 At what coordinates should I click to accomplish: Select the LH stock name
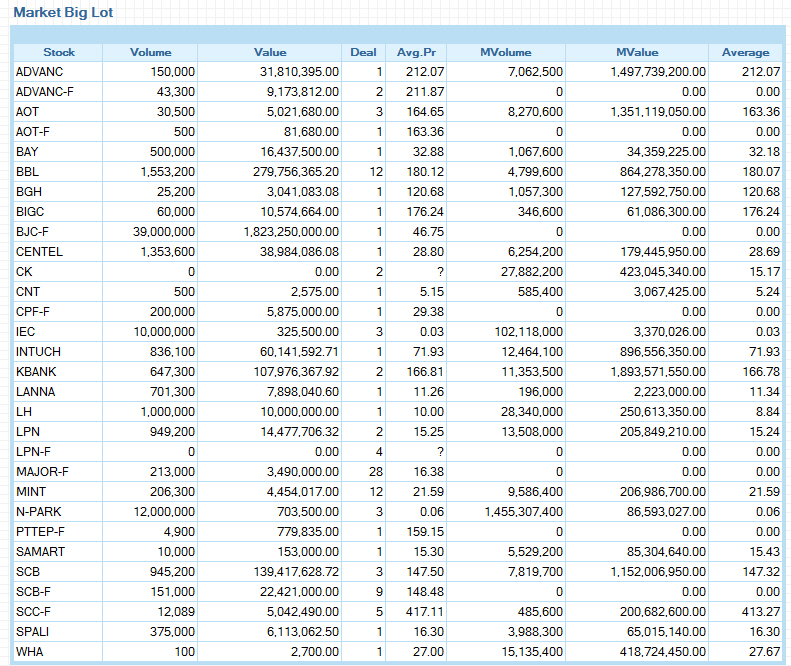pos(24,412)
